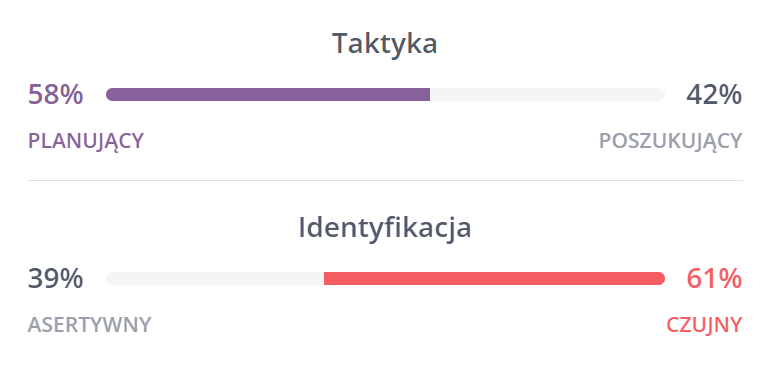
Task: Select the PLANUJĄCY label
Action: pyautogui.click(x=86, y=141)
